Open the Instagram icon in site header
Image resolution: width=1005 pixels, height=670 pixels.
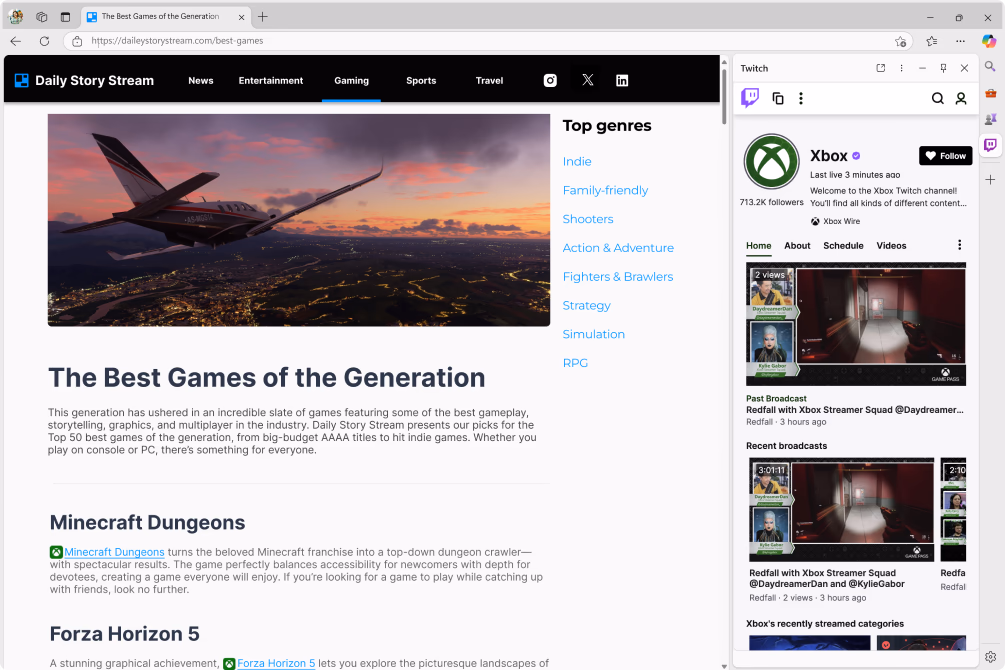tap(550, 80)
